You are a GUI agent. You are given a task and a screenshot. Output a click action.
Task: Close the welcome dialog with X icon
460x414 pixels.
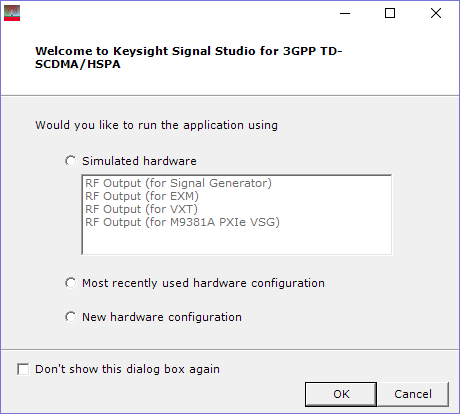pyautogui.click(x=436, y=13)
